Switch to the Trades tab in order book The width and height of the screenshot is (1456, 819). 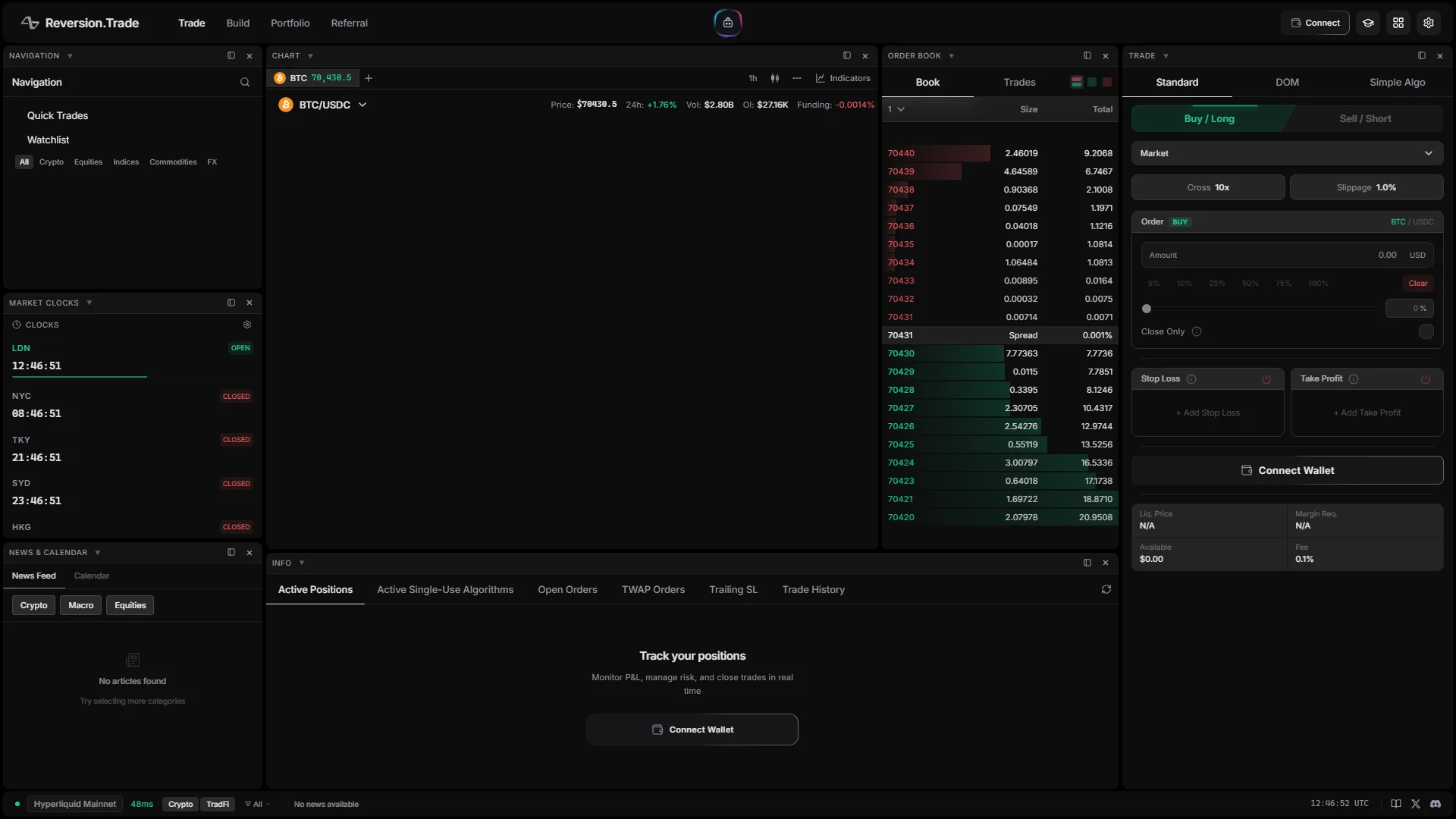[1019, 82]
